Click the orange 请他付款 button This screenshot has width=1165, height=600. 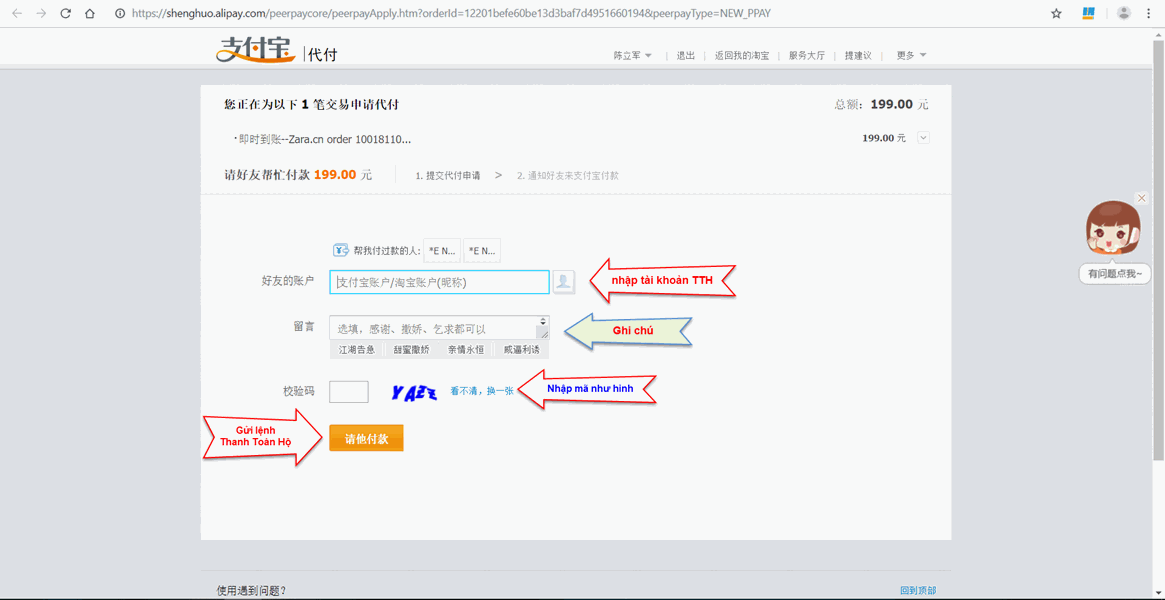tap(366, 438)
